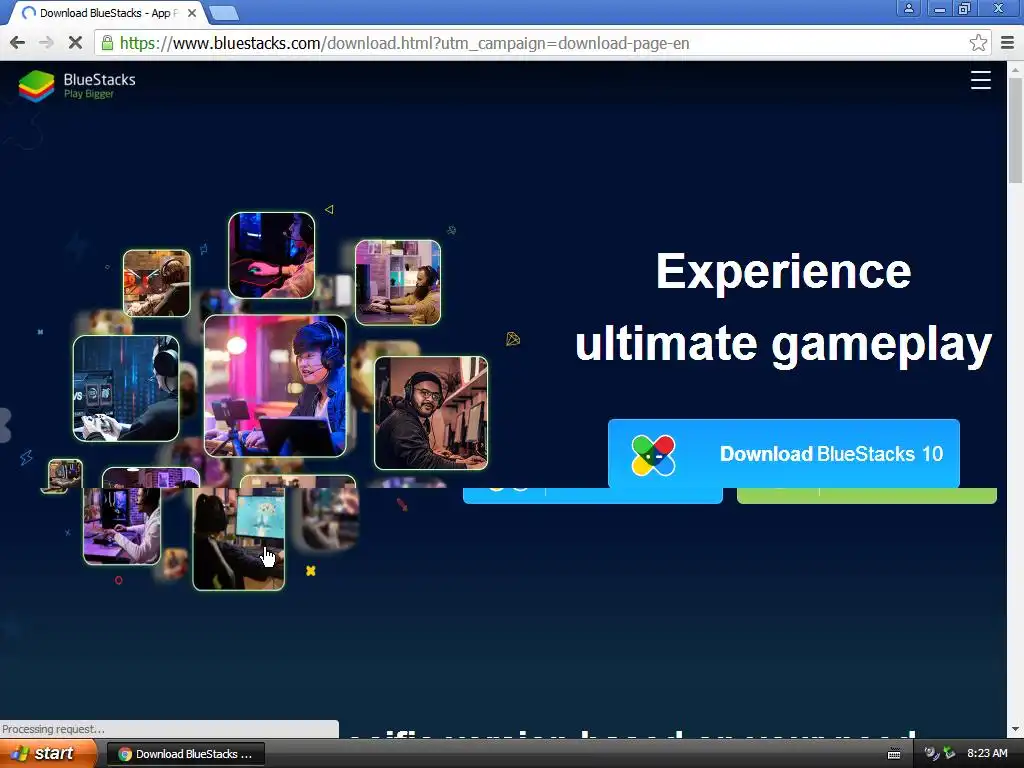Click the BlueStacks 10 icon on the download button
This screenshot has height=768, width=1024.
tap(653, 455)
